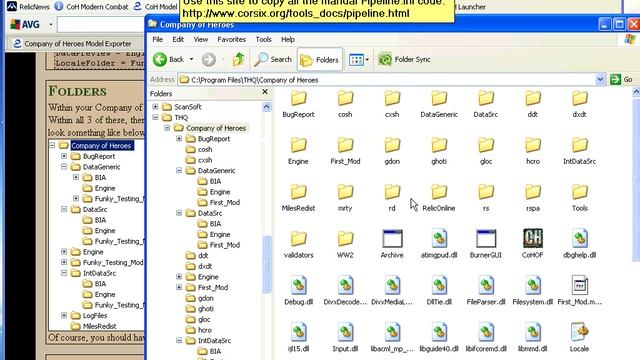640x360 pixels.
Task: Select the Locale file icon
Action: click(580, 332)
